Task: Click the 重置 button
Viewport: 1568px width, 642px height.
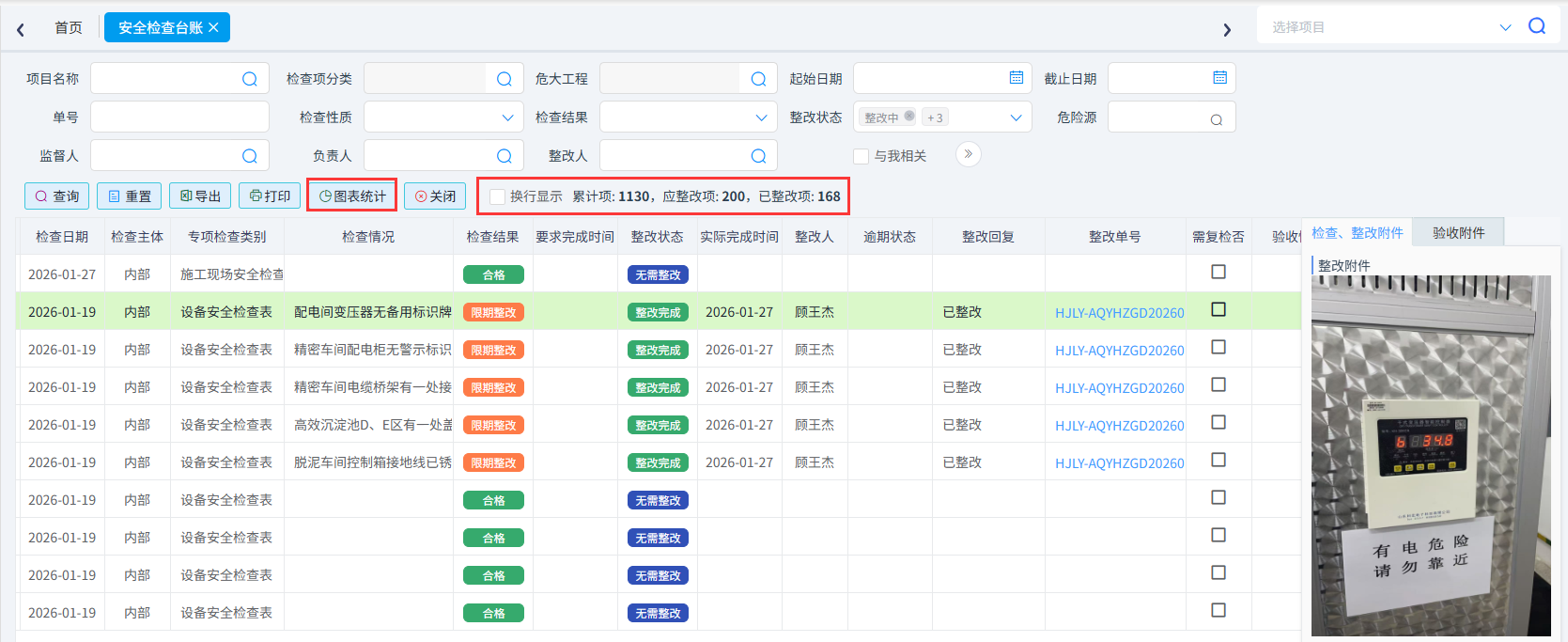Action: pyautogui.click(x=130, y=196)
